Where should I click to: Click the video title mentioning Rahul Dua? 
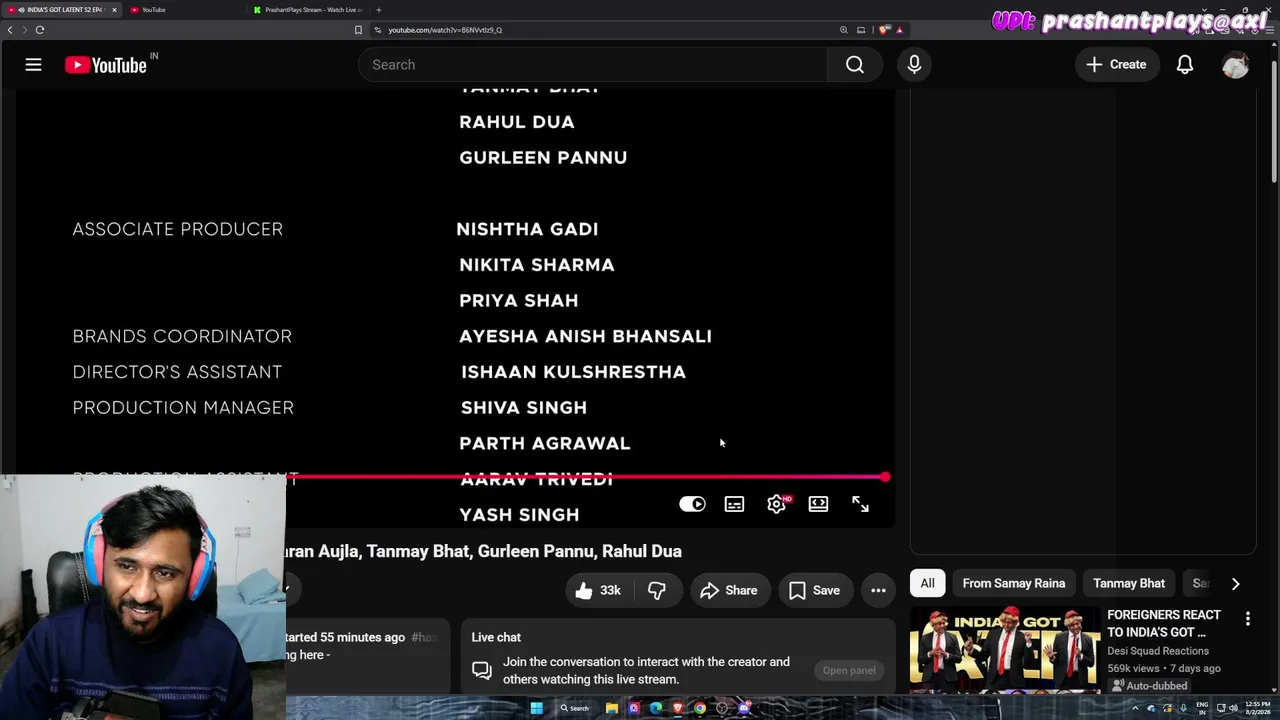[x=484, y=551]
